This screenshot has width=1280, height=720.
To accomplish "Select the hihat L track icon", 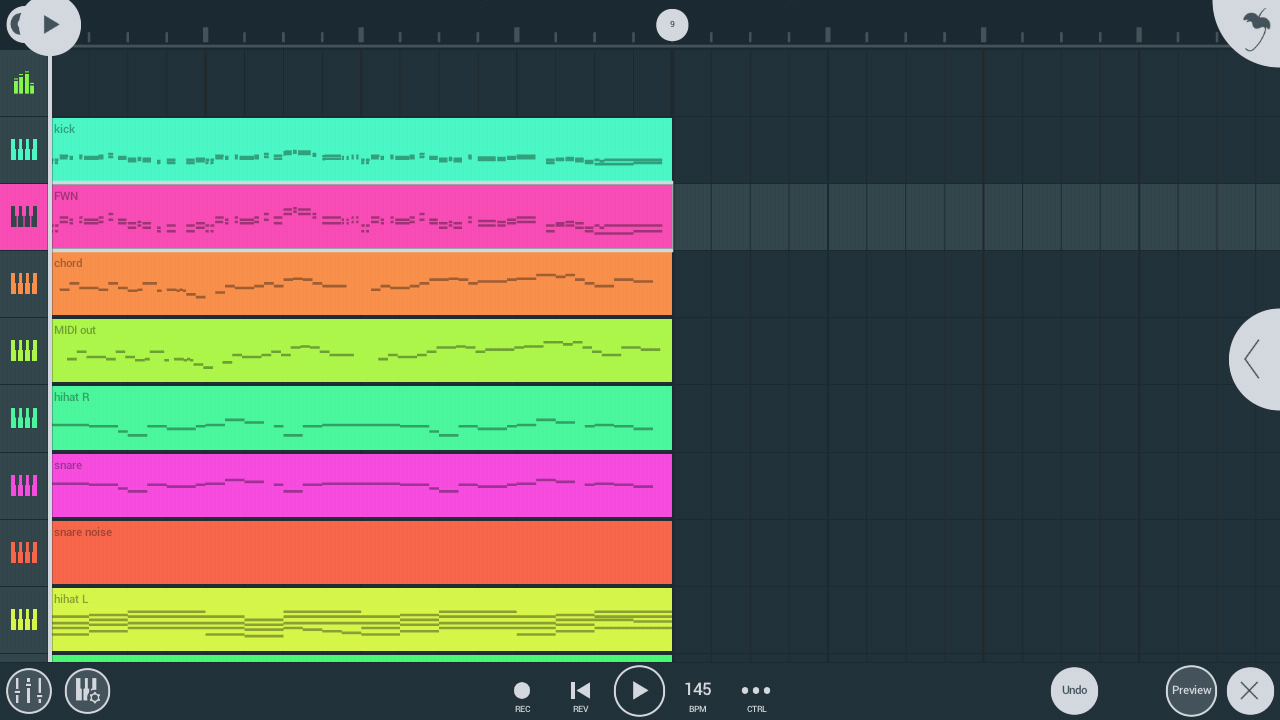I will tap(24, 620).
